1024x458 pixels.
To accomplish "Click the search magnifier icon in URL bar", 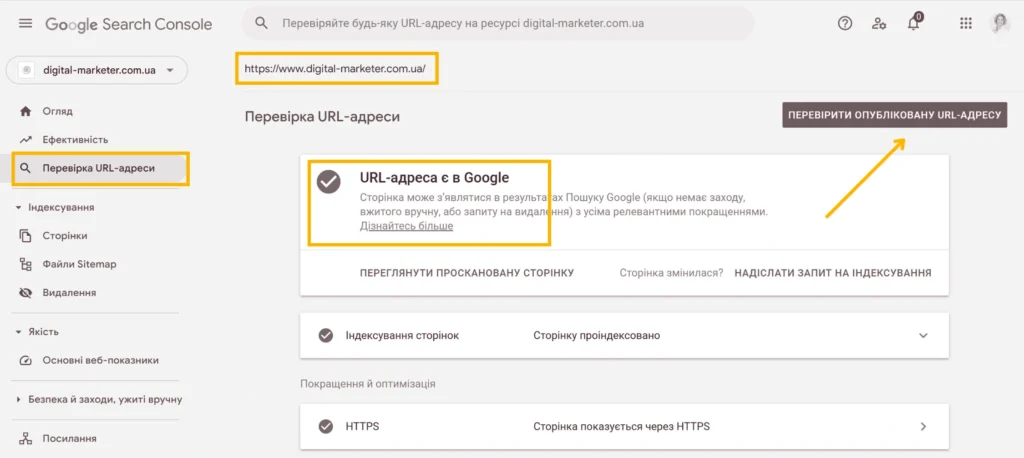I will [x=261, y=24].
